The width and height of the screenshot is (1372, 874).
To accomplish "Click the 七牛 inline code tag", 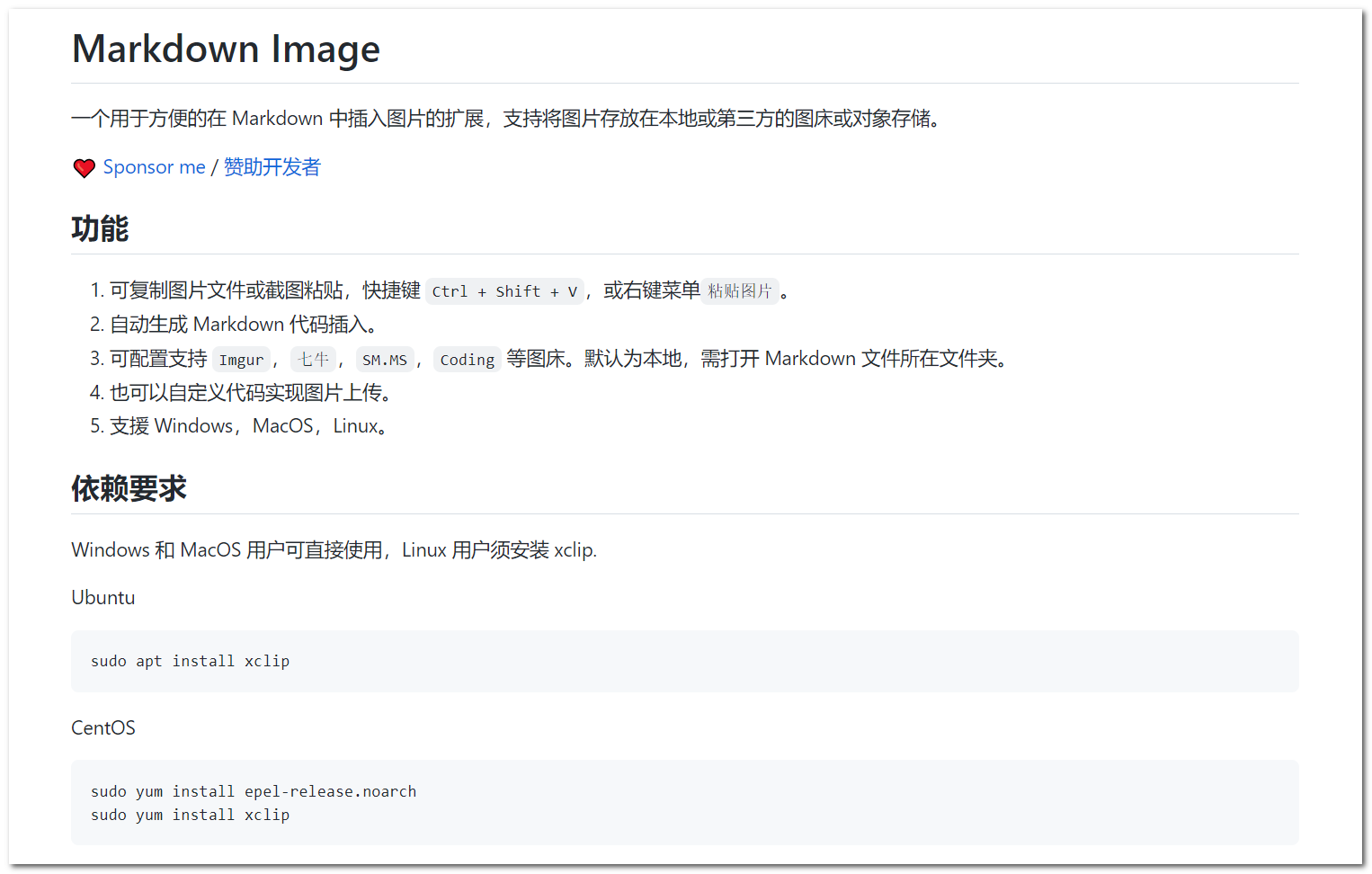I will (x=313, y=360).
